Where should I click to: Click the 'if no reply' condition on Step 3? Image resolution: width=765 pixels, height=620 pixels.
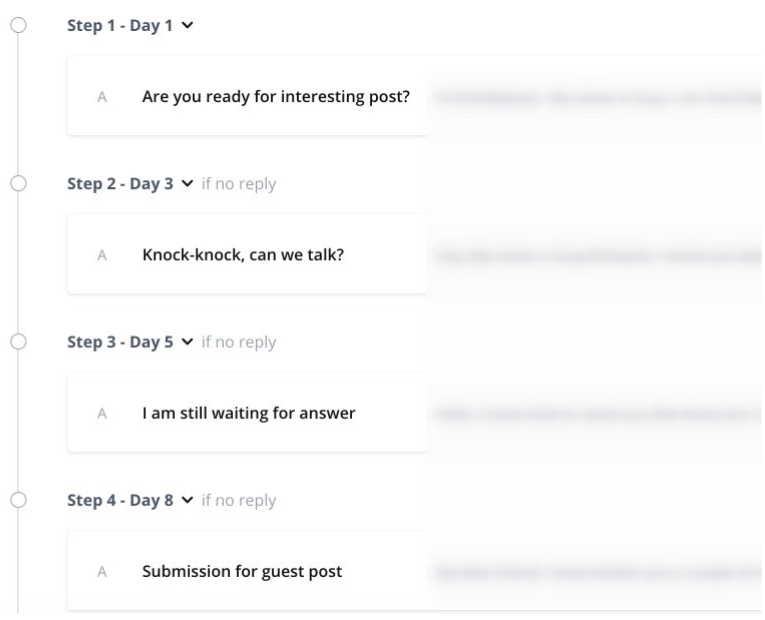(238, 342)
